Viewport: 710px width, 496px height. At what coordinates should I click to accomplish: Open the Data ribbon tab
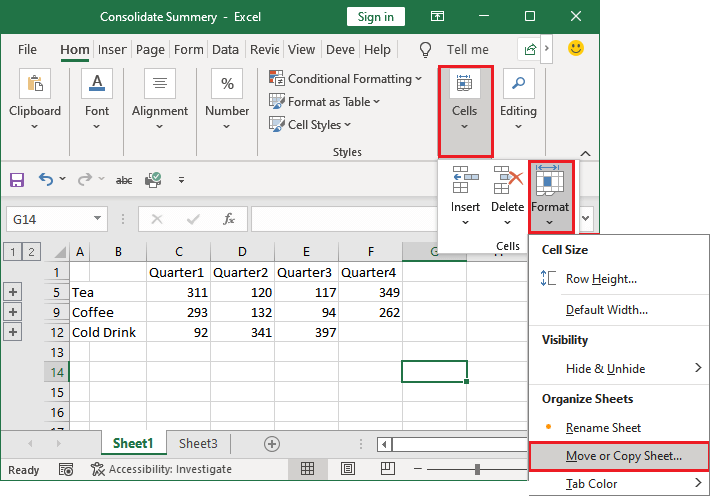(x=225, y=49)
